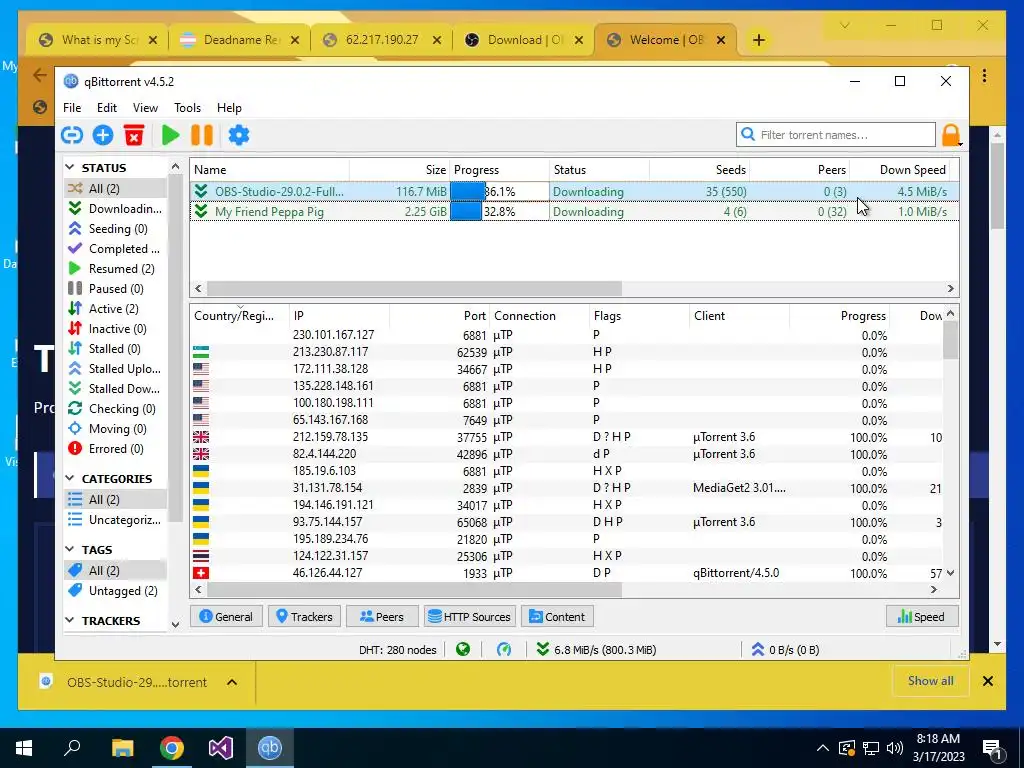Sort peers by Client column
This screenshot has height=768, width=1024.
click(x=739, y=316)
